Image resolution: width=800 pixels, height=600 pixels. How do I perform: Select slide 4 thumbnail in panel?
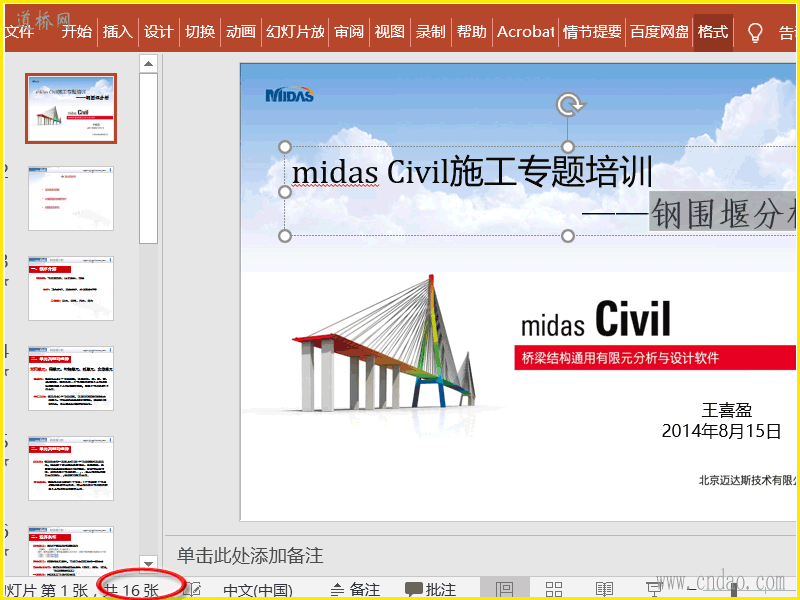click(x=71, y=378)
